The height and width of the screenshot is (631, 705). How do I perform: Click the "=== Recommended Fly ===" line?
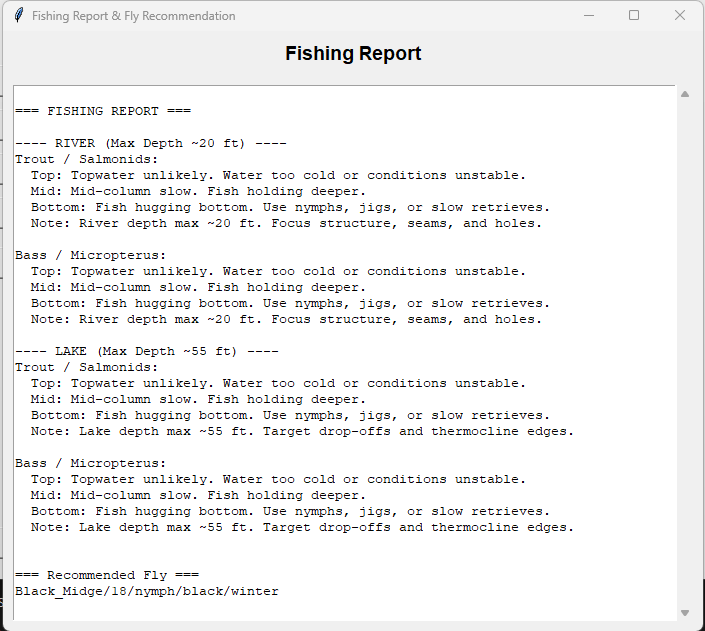point(107,575)
